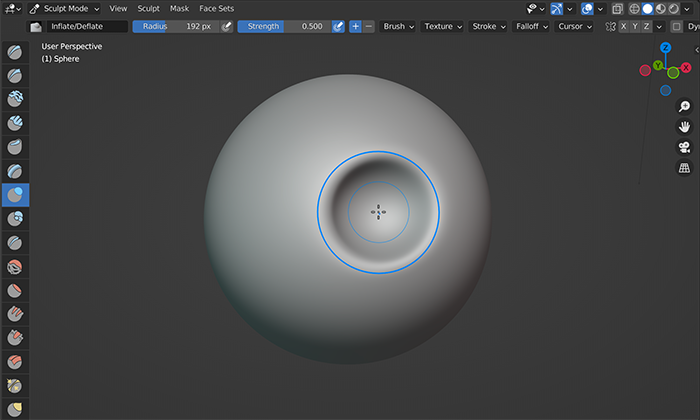The width and height of the screenshot is (700, 420).
Task: Click the blue Z axis gizmo handle
Action: [666, 47]
